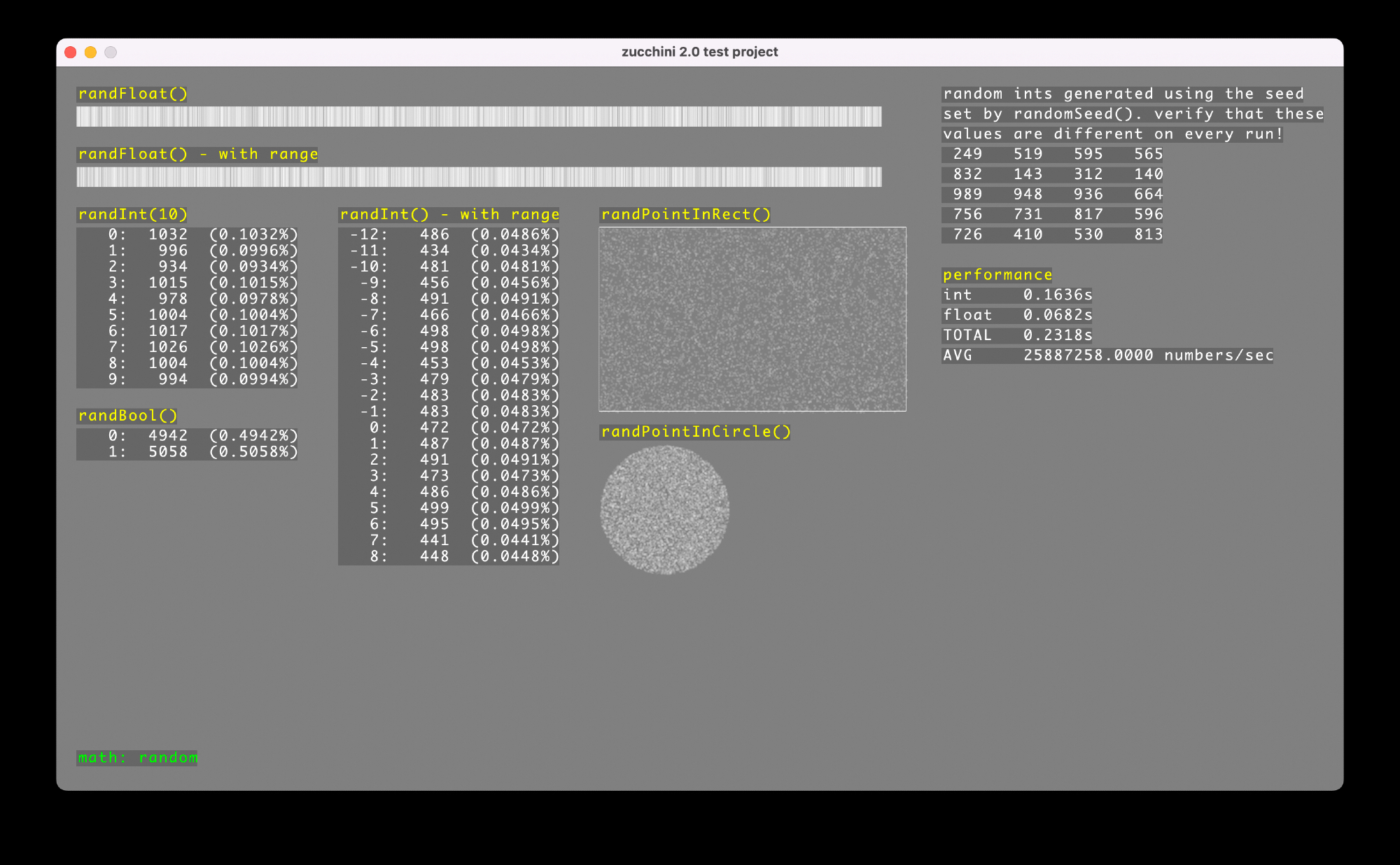
Task: Click the -12 row in ranged randInt table
Action: (x=448, y=234)
